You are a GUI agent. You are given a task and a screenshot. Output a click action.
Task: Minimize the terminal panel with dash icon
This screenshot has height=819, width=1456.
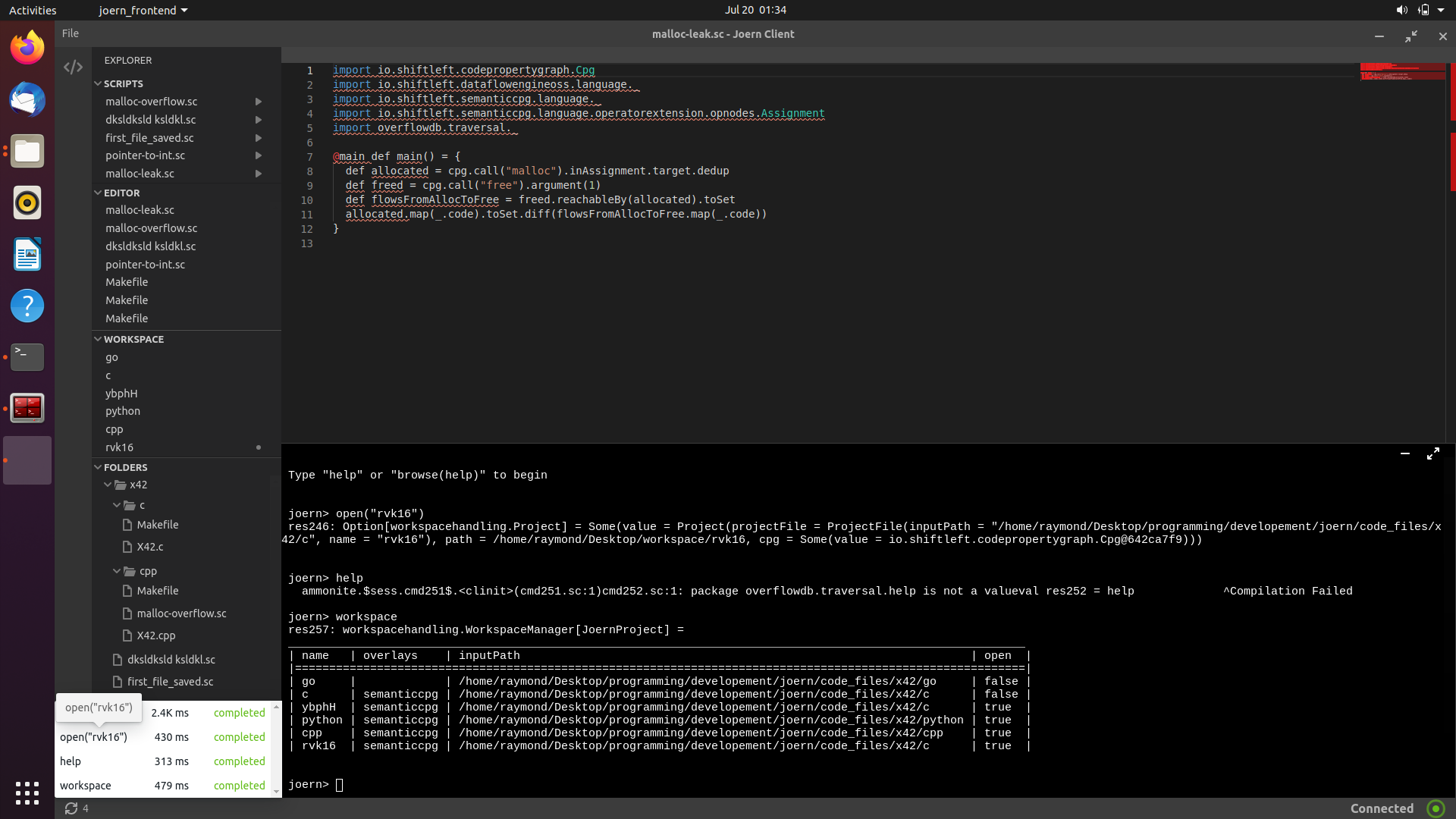(1404, 453)
